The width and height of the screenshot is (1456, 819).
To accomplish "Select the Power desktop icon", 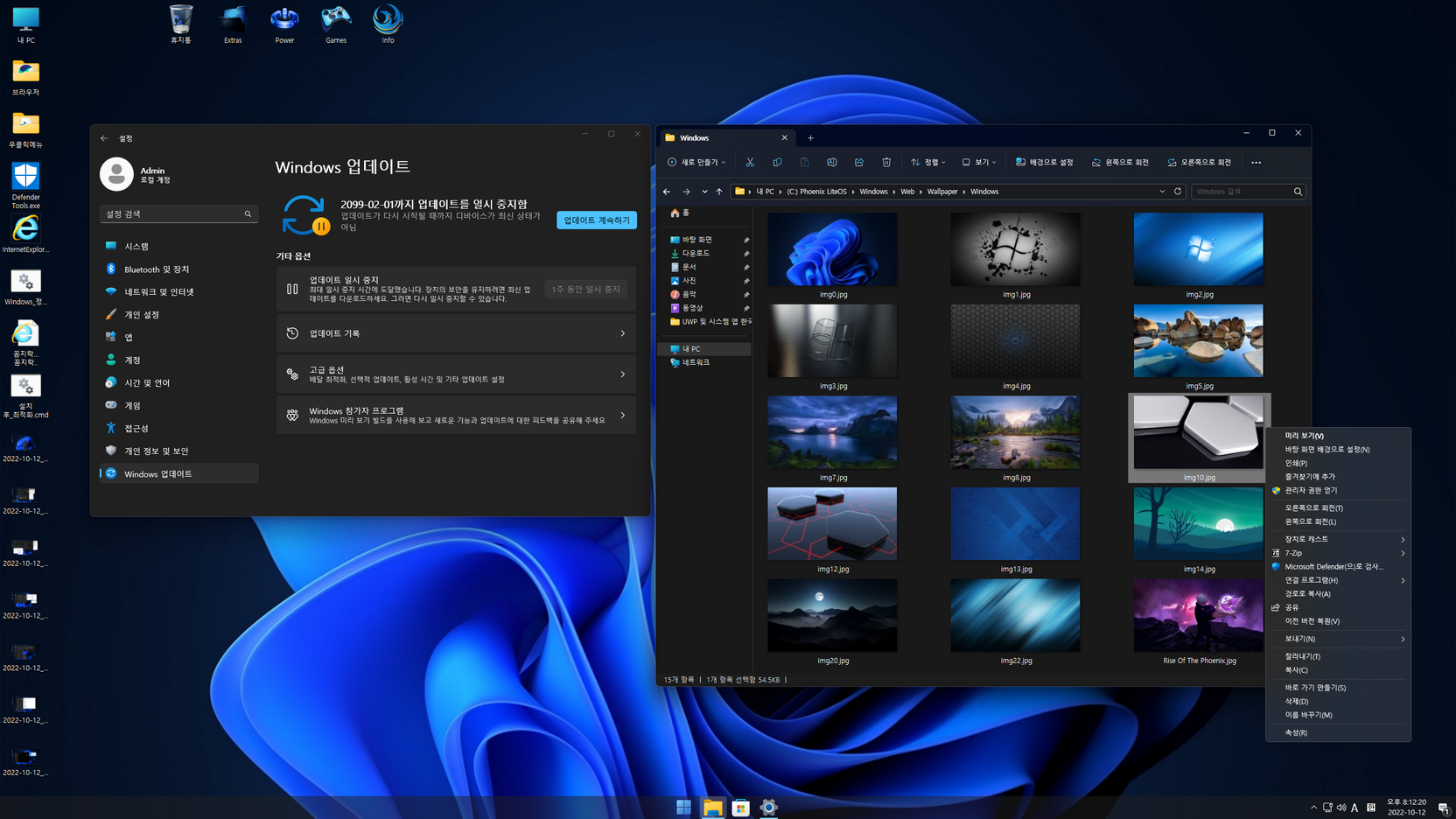I will pos(284,24).
